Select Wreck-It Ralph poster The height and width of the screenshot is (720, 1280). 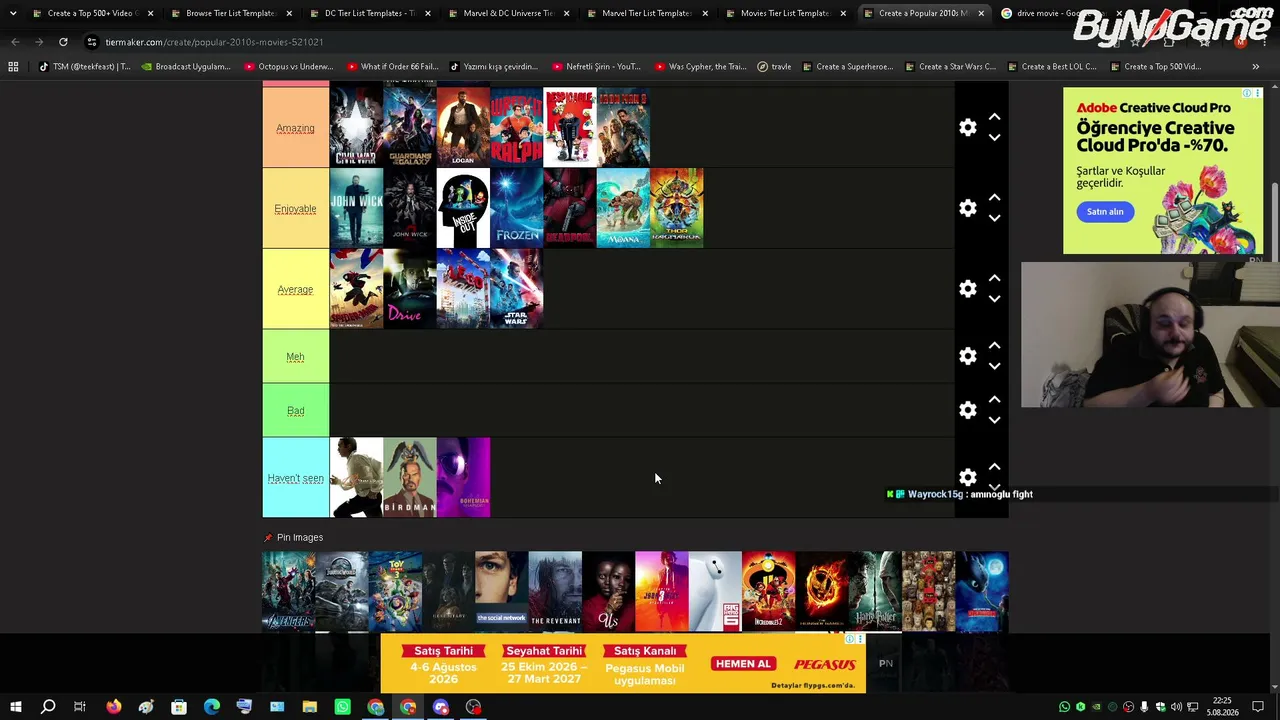click(x=516, y=127)
